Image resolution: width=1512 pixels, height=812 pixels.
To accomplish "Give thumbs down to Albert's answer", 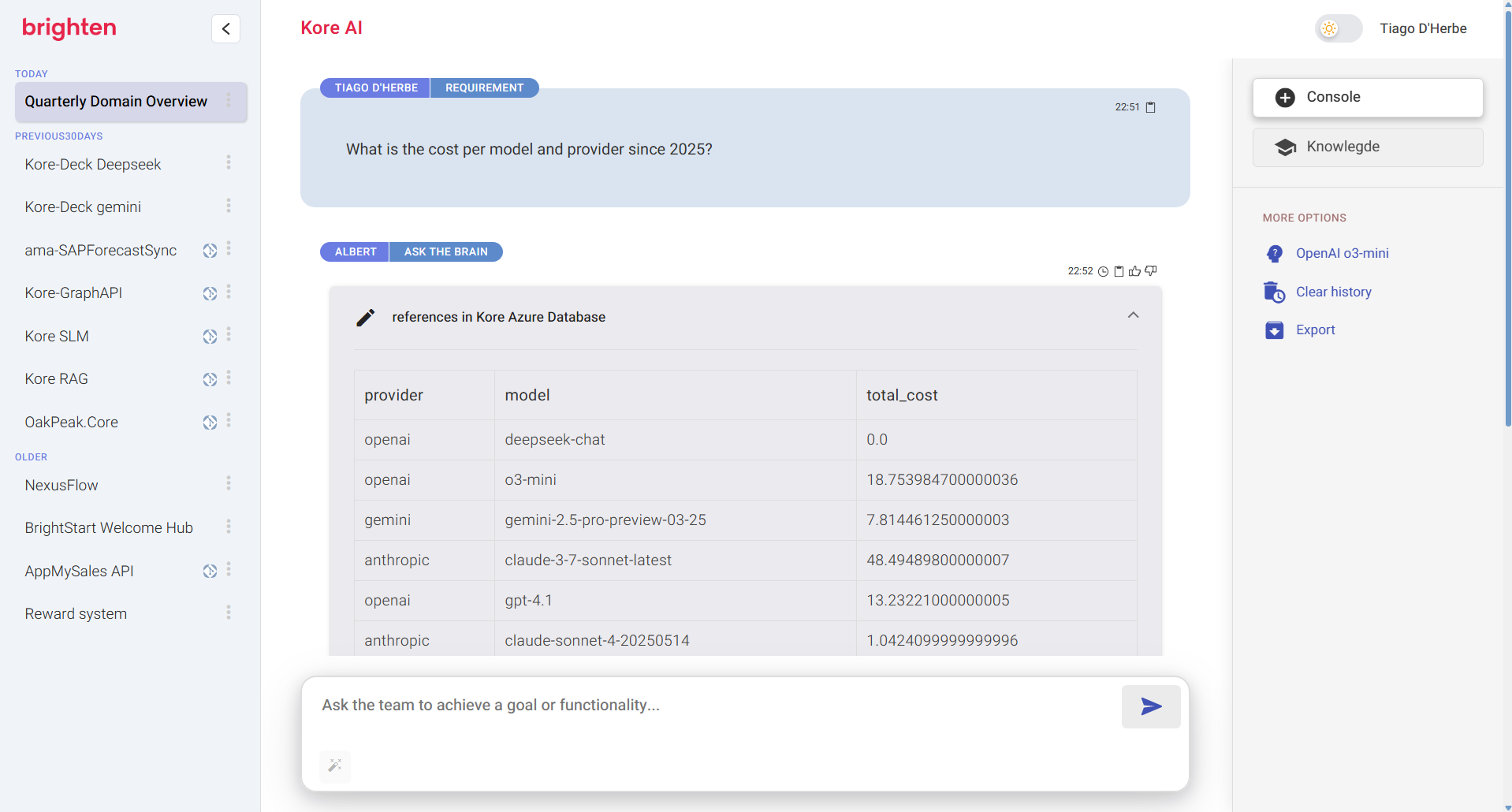I will coord(1151,271).
